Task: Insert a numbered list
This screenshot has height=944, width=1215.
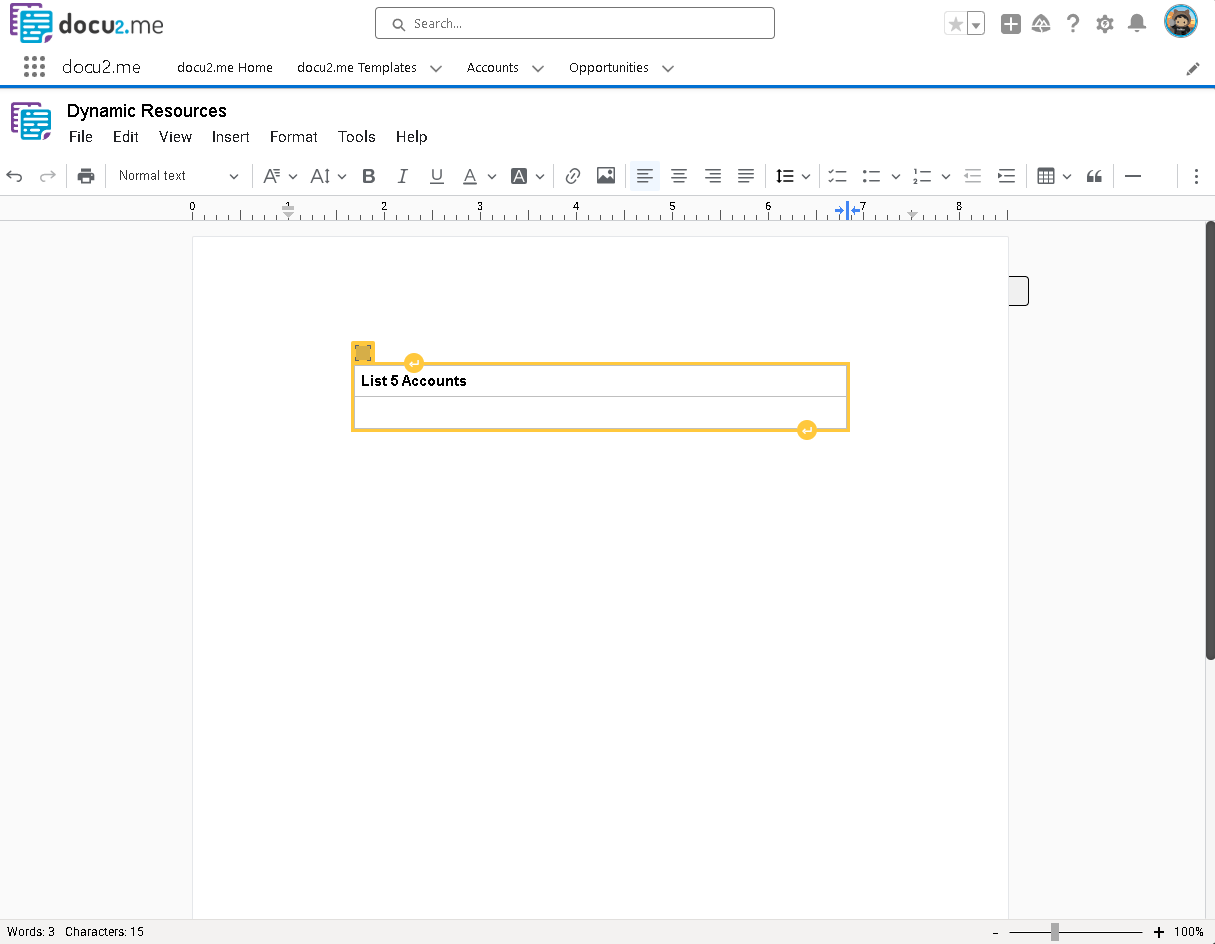Action: click(x=922, y=176)
